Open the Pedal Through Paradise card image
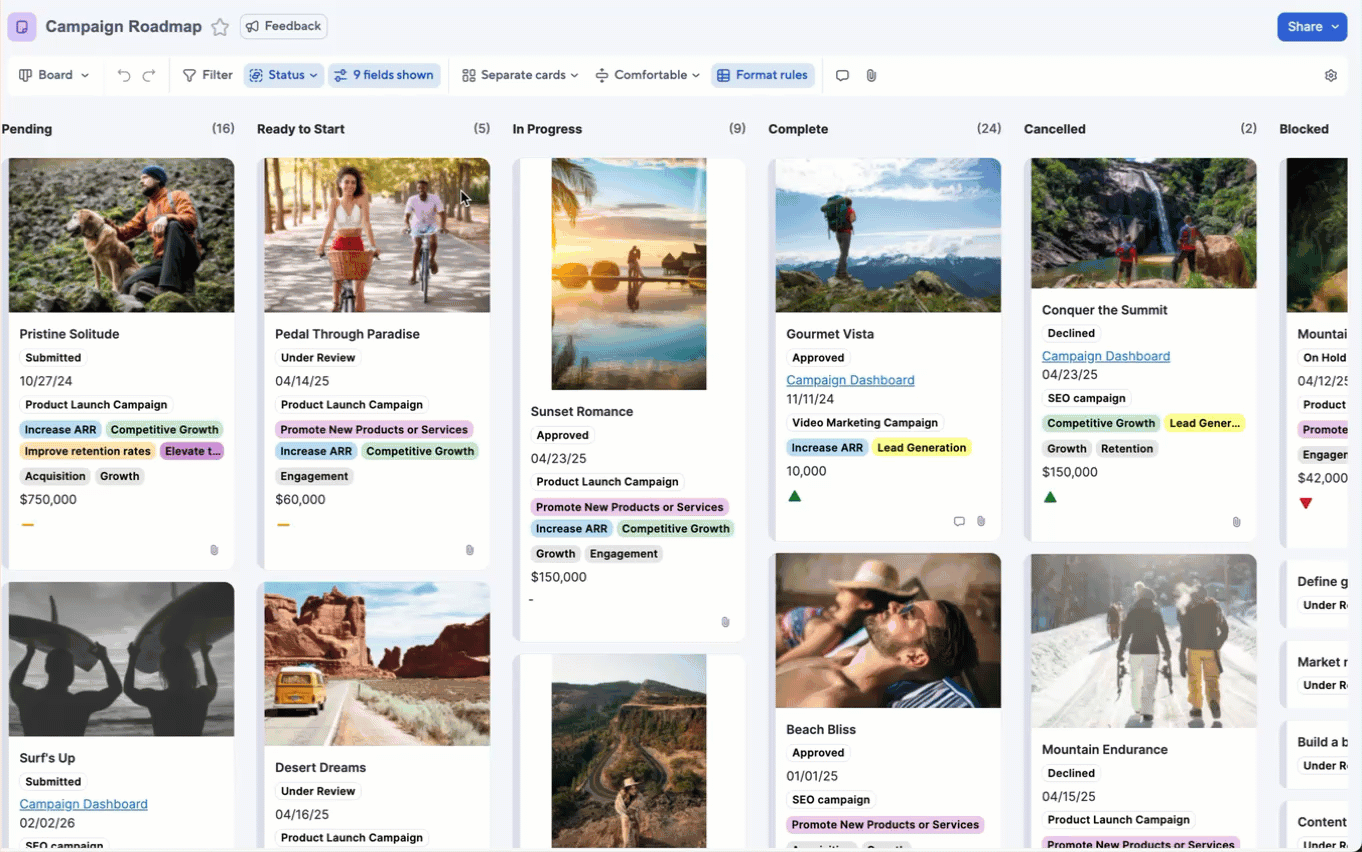This screenshot has width=1362, height=852. point(377,235)
